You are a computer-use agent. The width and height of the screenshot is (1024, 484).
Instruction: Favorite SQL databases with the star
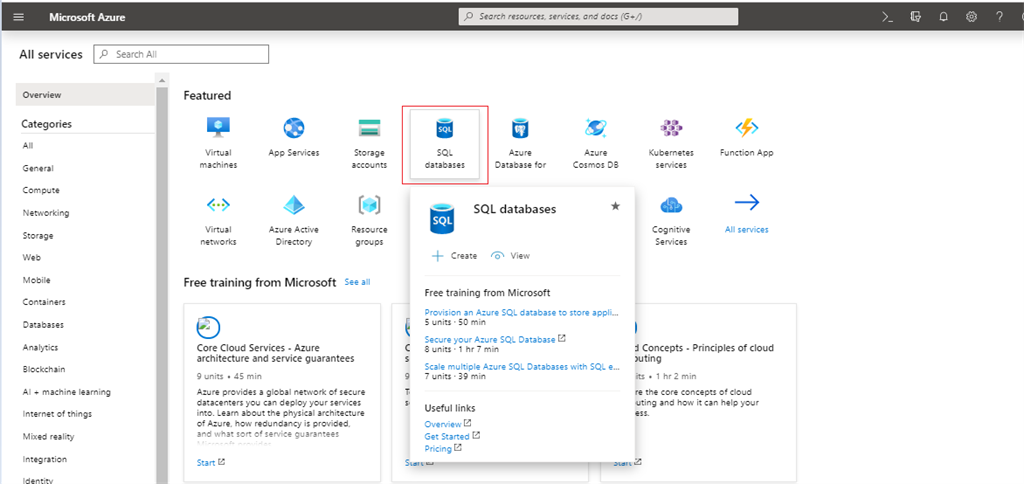[x=615, y=206]
